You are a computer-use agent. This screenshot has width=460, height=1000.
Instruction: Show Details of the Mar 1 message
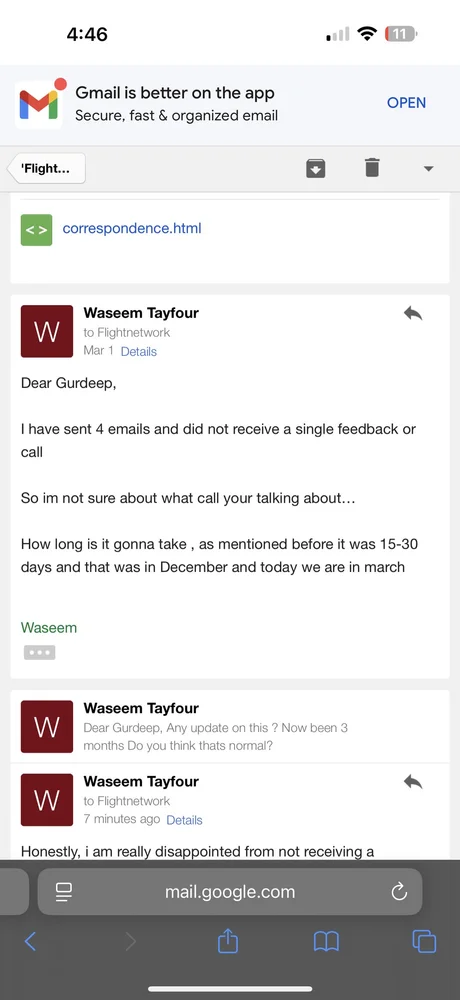pyautogui.click(x=138, y=351)
